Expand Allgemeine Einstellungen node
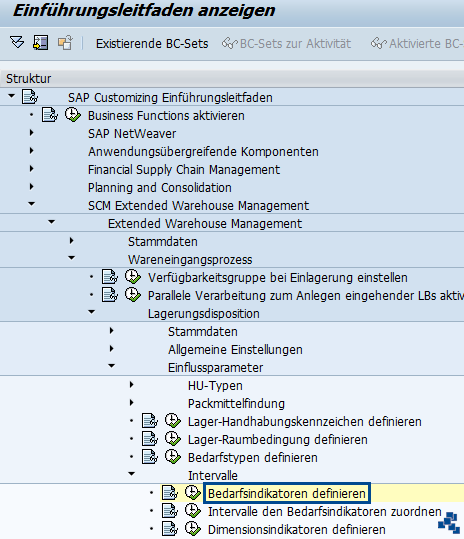464x539 pixels. 111,349
